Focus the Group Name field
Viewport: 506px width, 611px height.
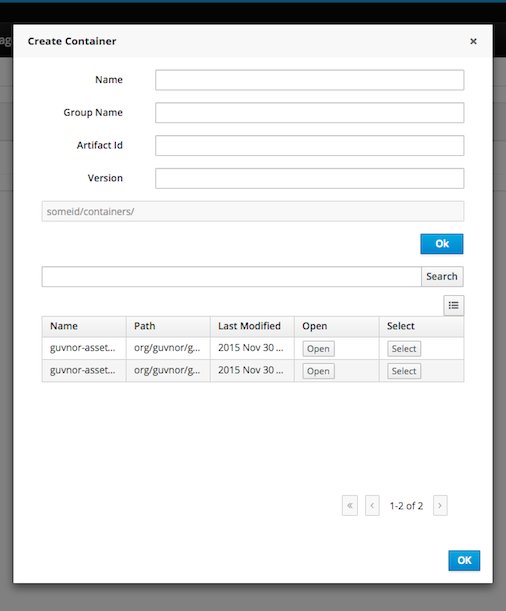click(310, 113)
